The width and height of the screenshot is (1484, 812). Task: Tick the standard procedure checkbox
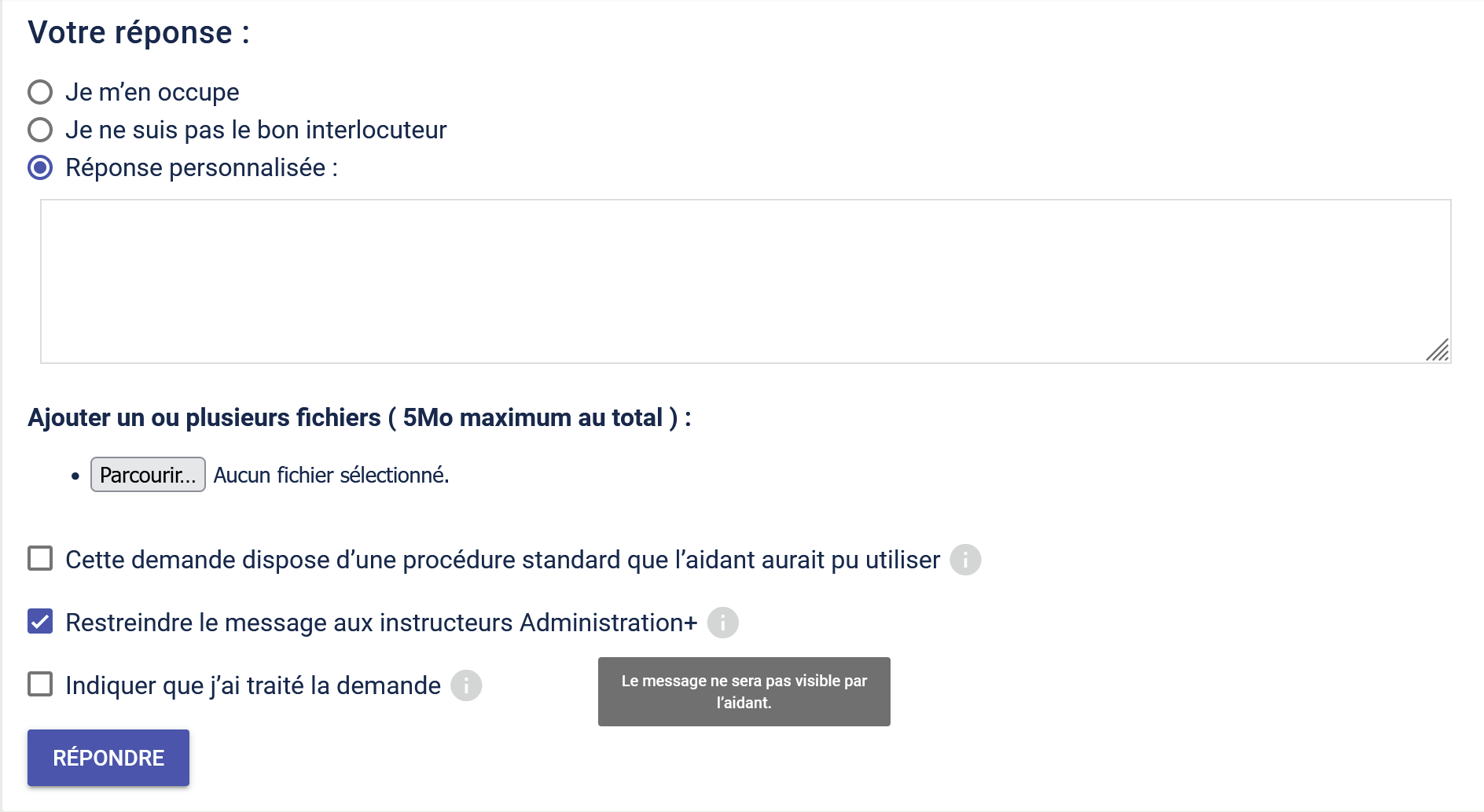pos(40,559)
